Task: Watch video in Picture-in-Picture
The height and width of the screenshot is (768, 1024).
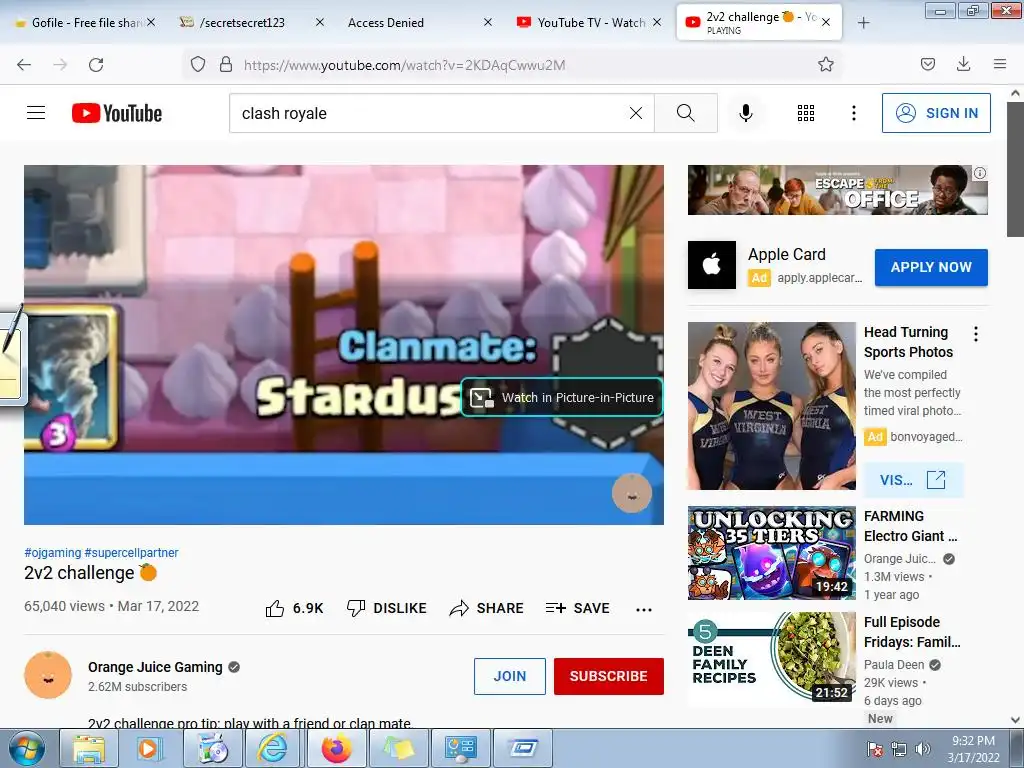Action: point(562,397)
